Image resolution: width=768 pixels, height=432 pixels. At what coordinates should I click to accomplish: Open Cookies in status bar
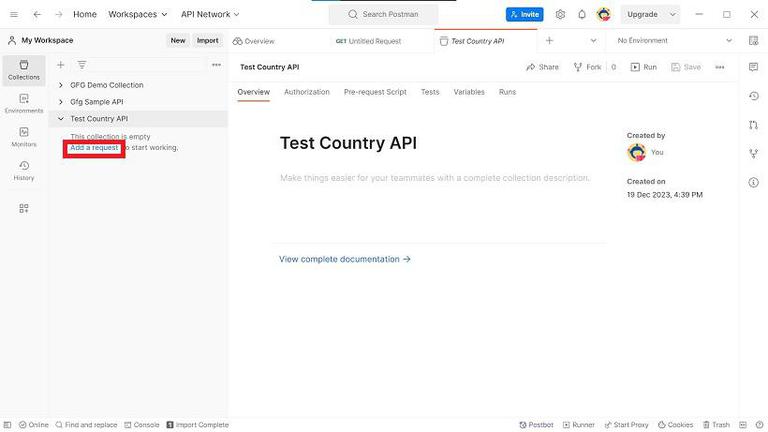pos(675,425)
